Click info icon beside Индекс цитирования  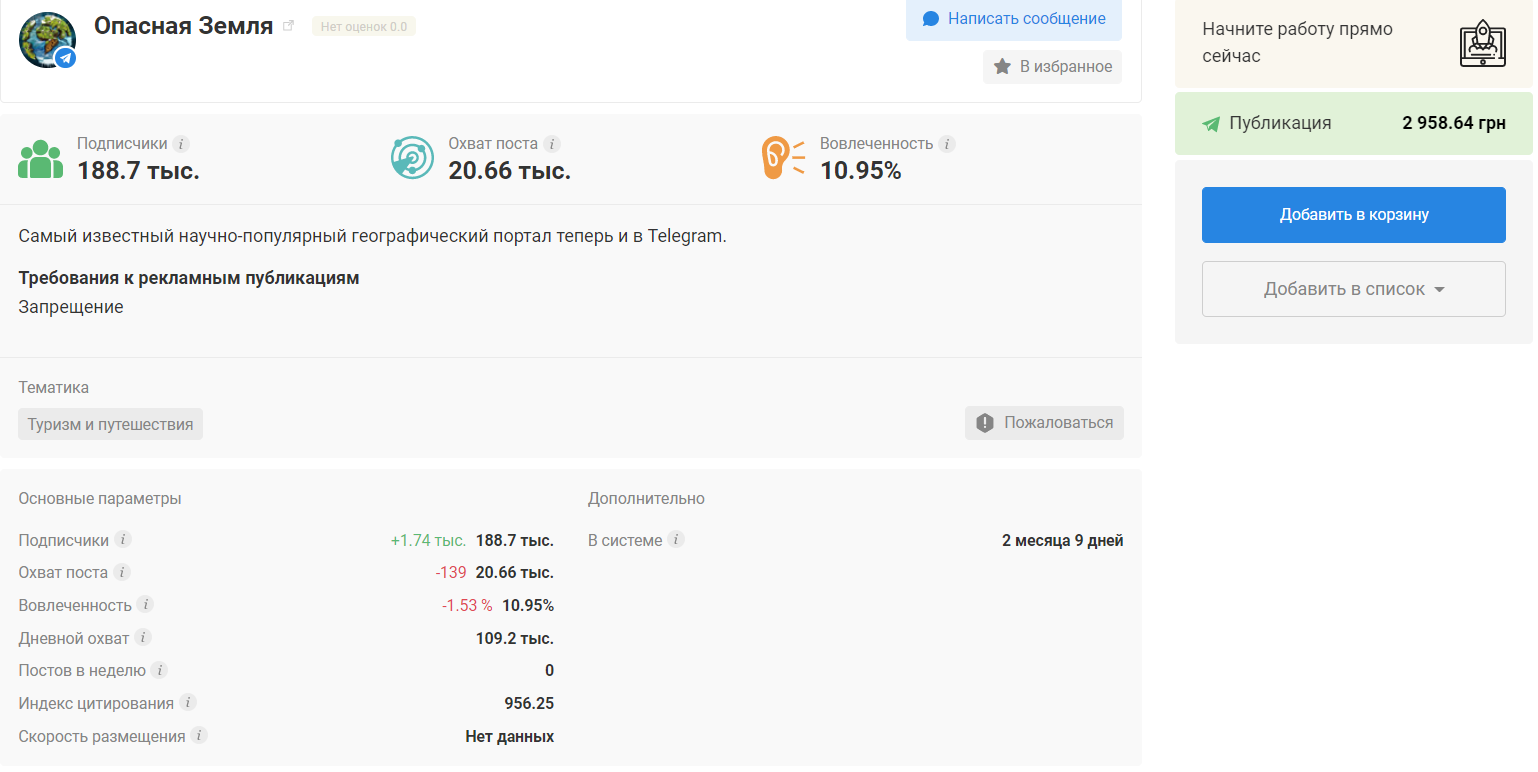pos(187,703)
